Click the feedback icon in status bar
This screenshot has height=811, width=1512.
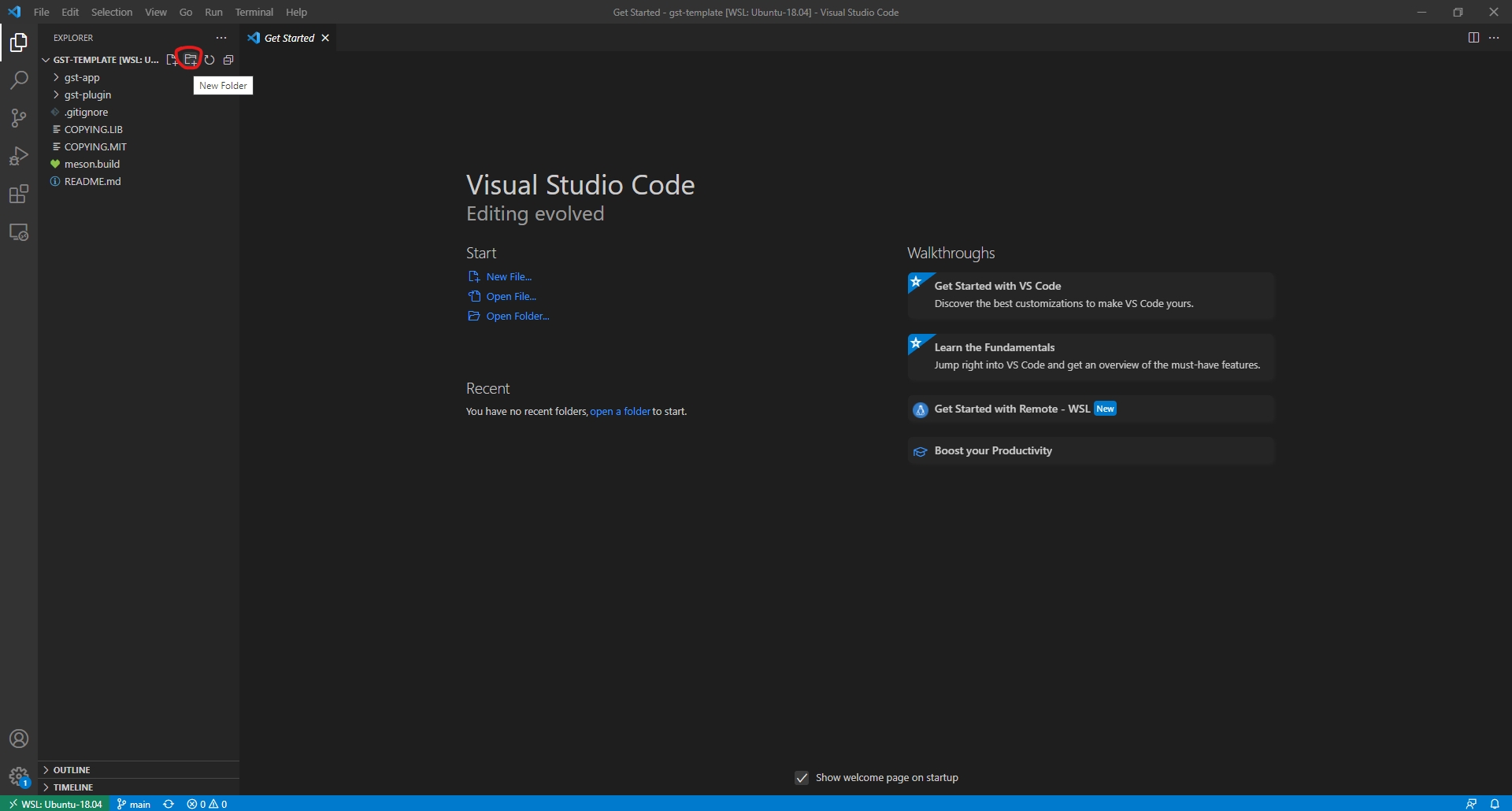point(1471,804)
